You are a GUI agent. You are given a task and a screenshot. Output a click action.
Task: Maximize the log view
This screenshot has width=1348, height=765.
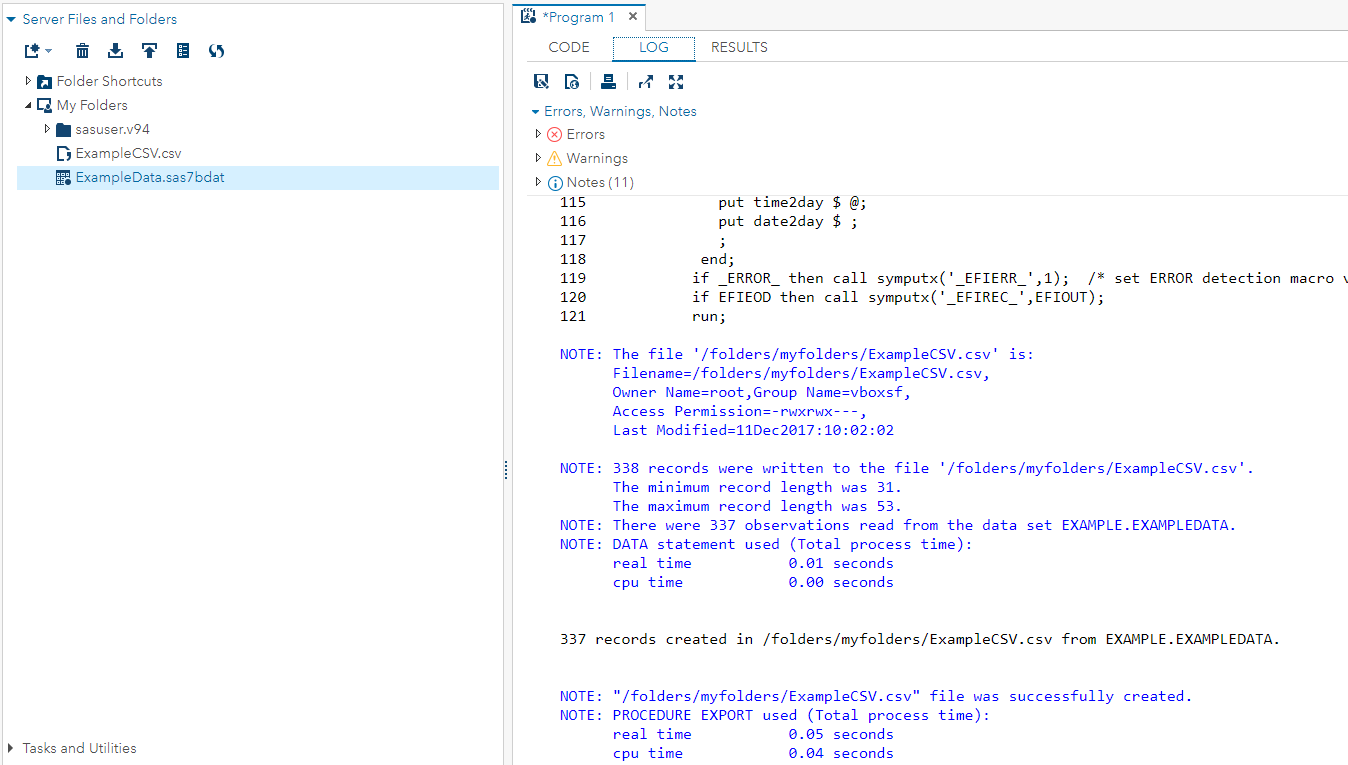point(677,82)
